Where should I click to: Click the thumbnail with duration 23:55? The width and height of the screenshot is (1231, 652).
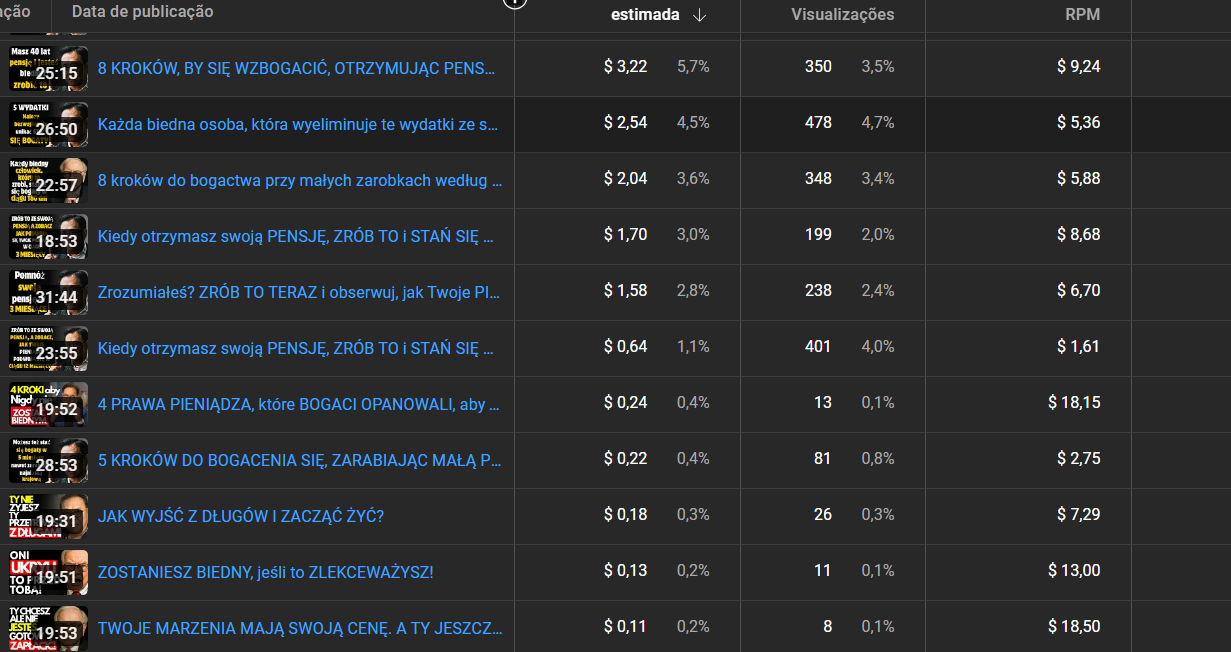pyautogui.click(x=49, y=348)
